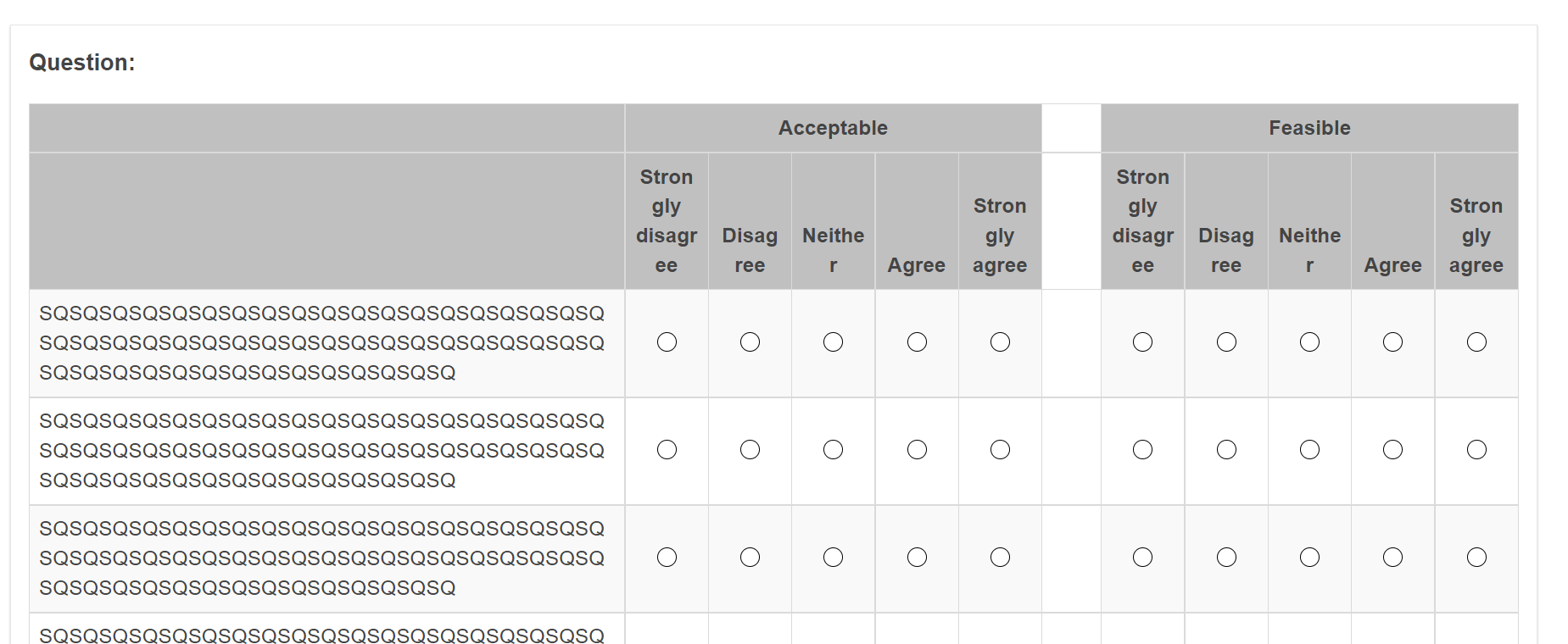Choose Acceptable 'Disagree' for first statement
The height and width of the screenshot is (644, 1568).
(750, 342)
